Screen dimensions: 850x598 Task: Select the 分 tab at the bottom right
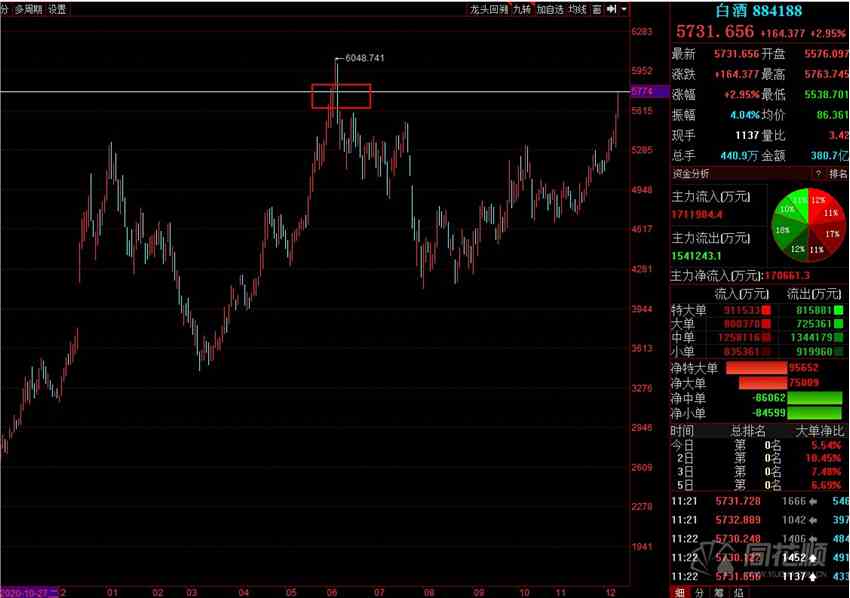coord(698,591)
